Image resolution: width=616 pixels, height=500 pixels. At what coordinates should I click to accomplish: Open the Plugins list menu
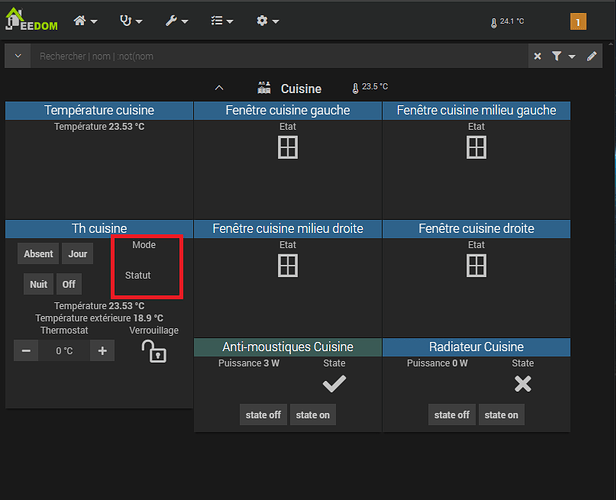point(222,20)
